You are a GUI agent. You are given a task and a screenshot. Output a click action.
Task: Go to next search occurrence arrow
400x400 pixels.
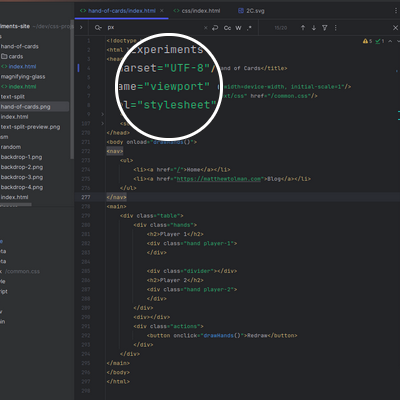click(314, 28)
